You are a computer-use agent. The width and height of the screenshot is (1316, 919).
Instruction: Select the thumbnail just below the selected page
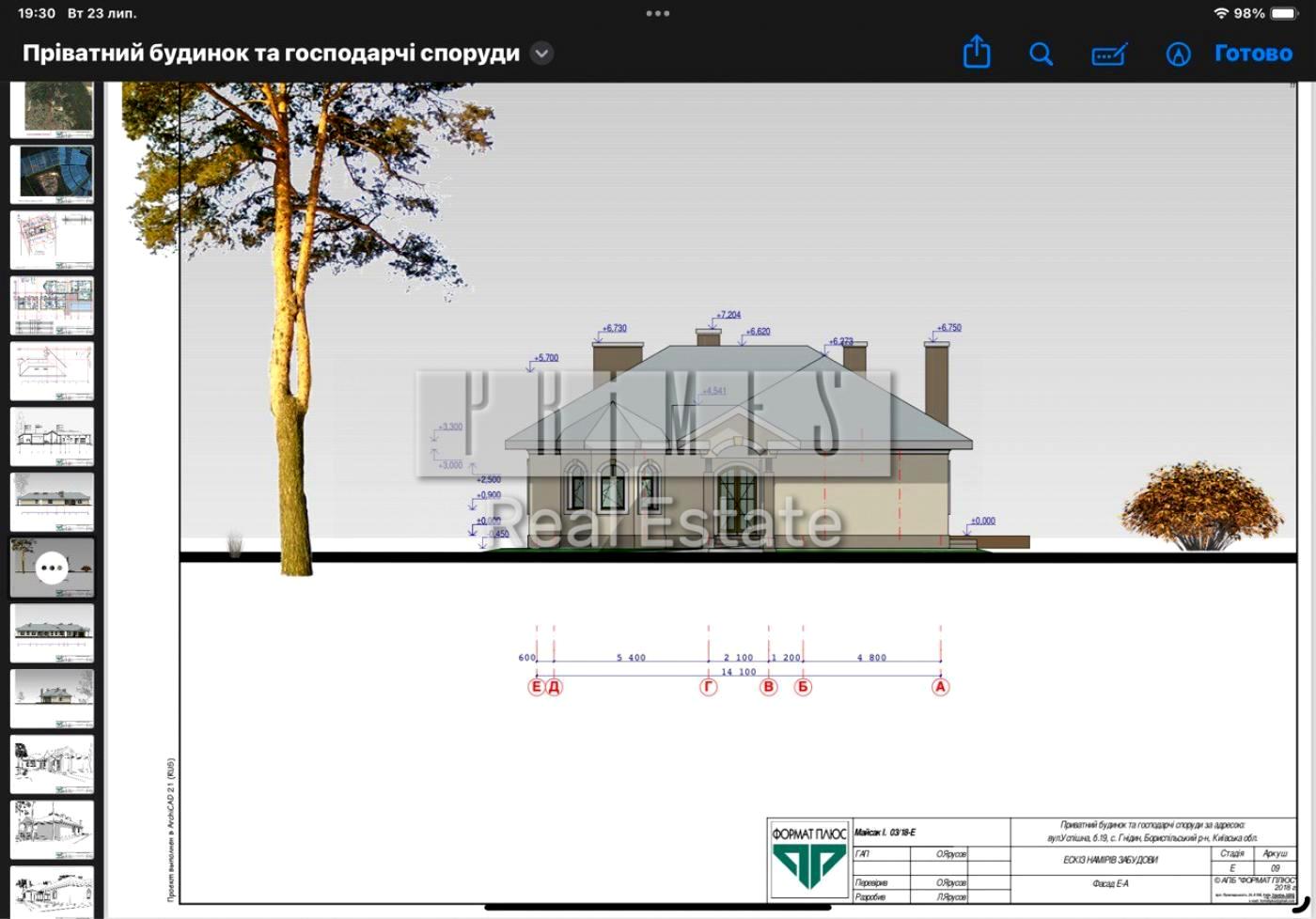(x=52, y=632)
